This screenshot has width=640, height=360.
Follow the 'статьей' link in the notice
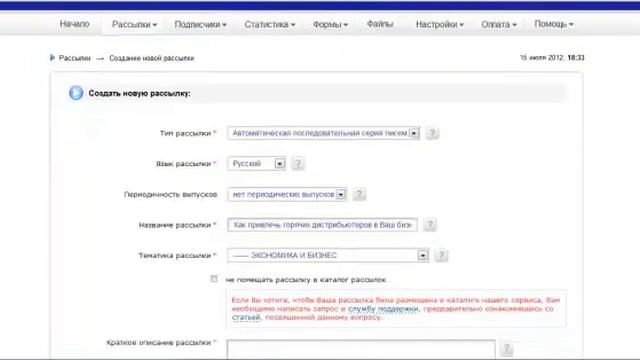(x=246, y=317)
